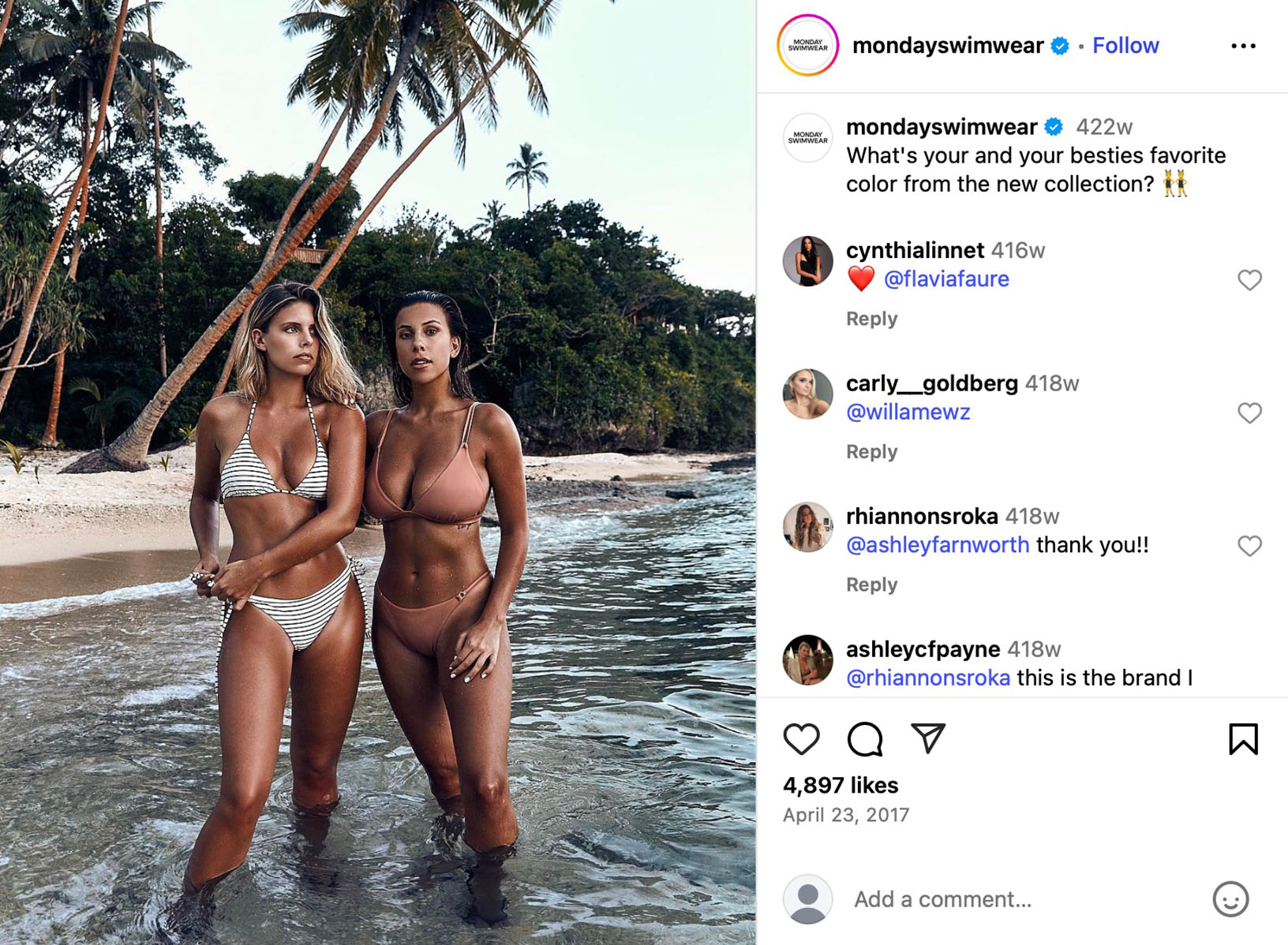Open the post options ellipsis menu
Screen dimensions: 1288x945
1242,45
